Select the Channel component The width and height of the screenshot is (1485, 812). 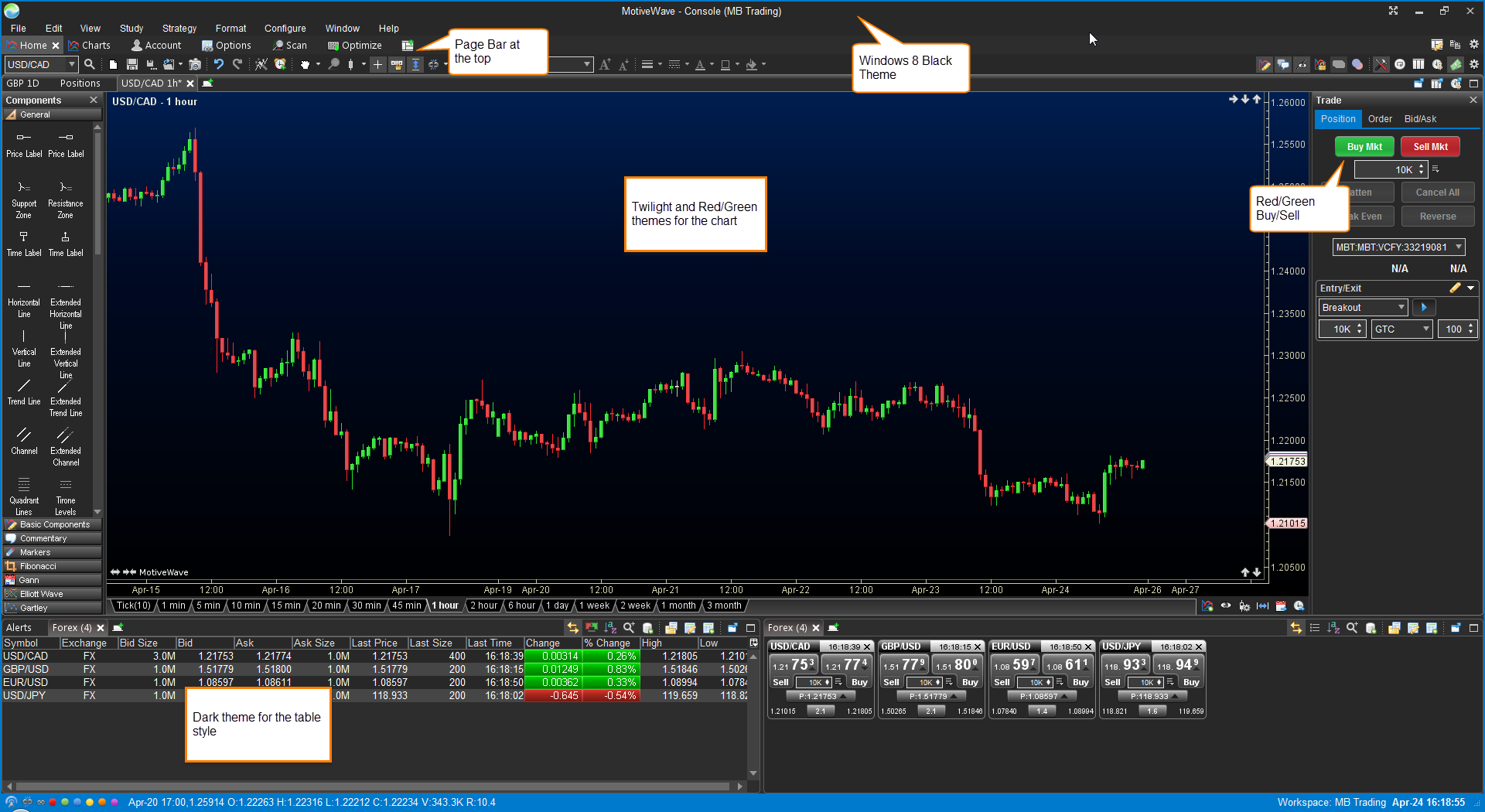pyautogui.click(x=24, y=442)
